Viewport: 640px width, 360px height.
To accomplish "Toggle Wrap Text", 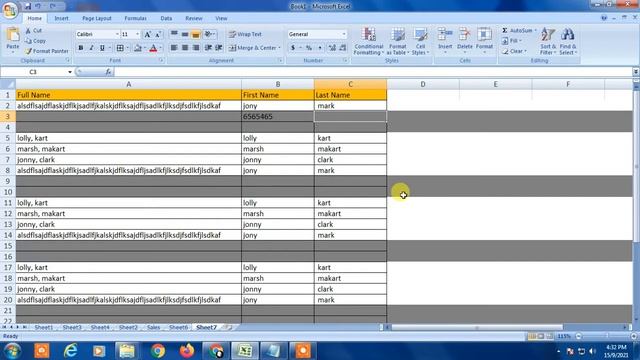I will tap(245, 34).
